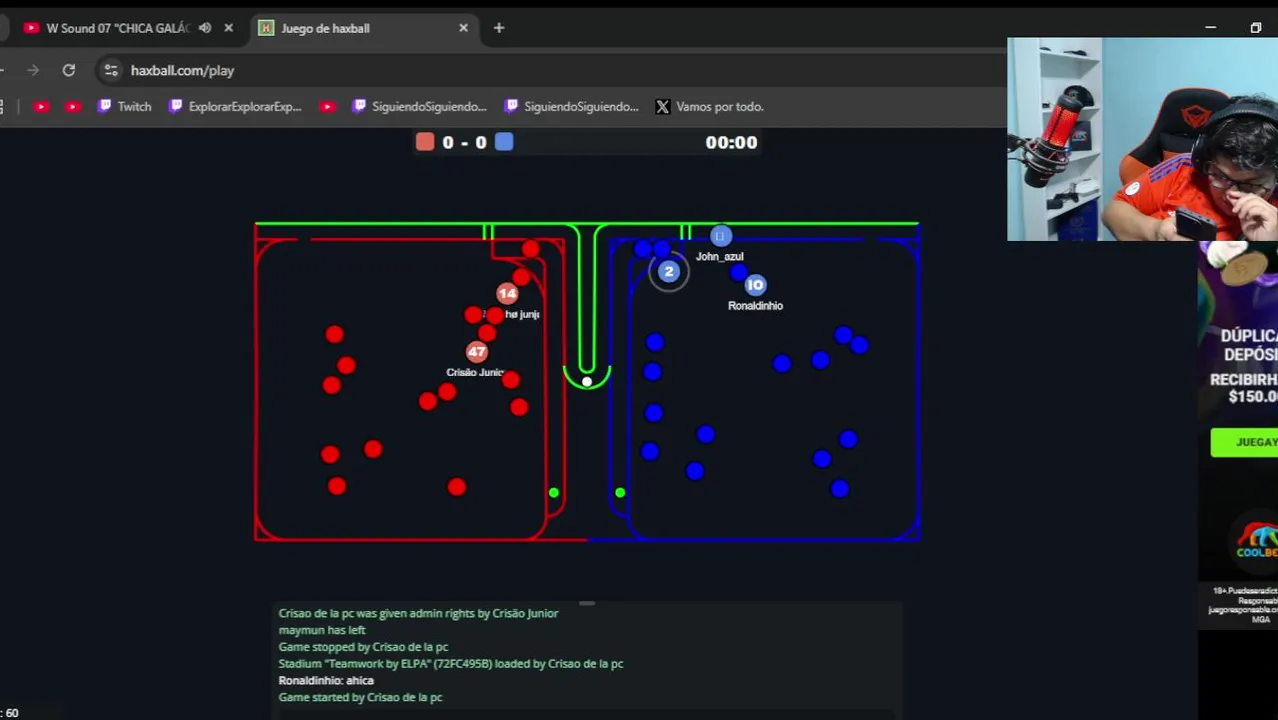The image size is (1278, 720).
Task: Click the JUEGA YA green ad button
Action: tap(1244, 442)
